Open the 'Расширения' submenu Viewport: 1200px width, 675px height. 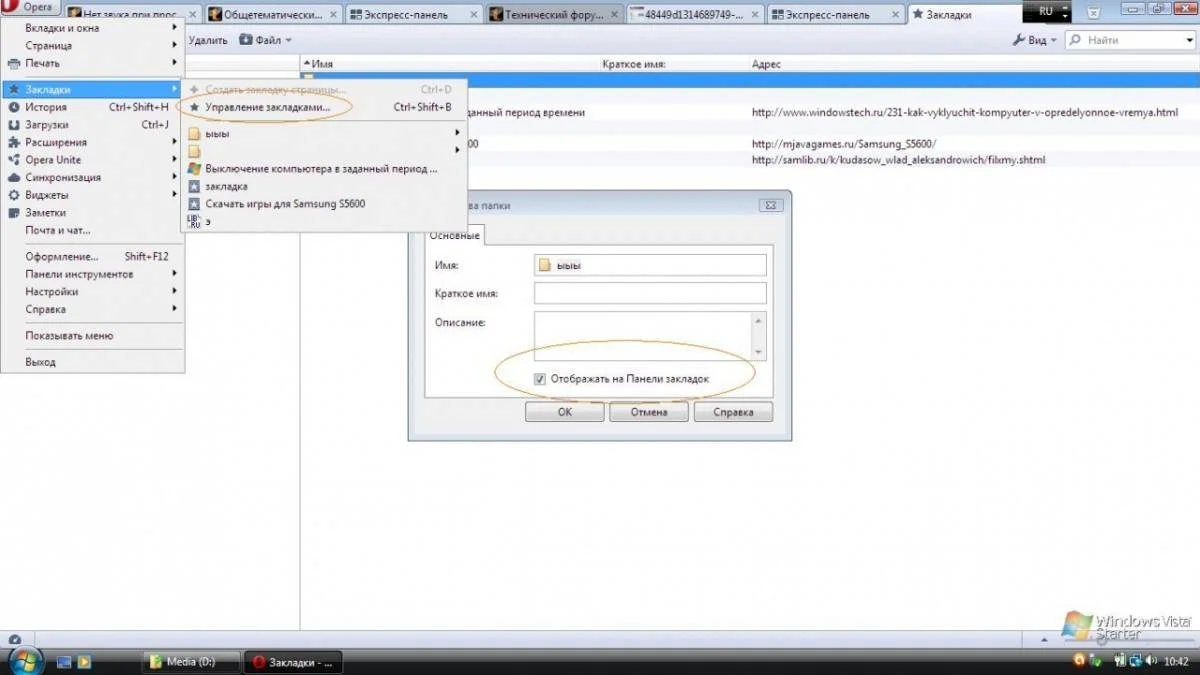[93, 142]
